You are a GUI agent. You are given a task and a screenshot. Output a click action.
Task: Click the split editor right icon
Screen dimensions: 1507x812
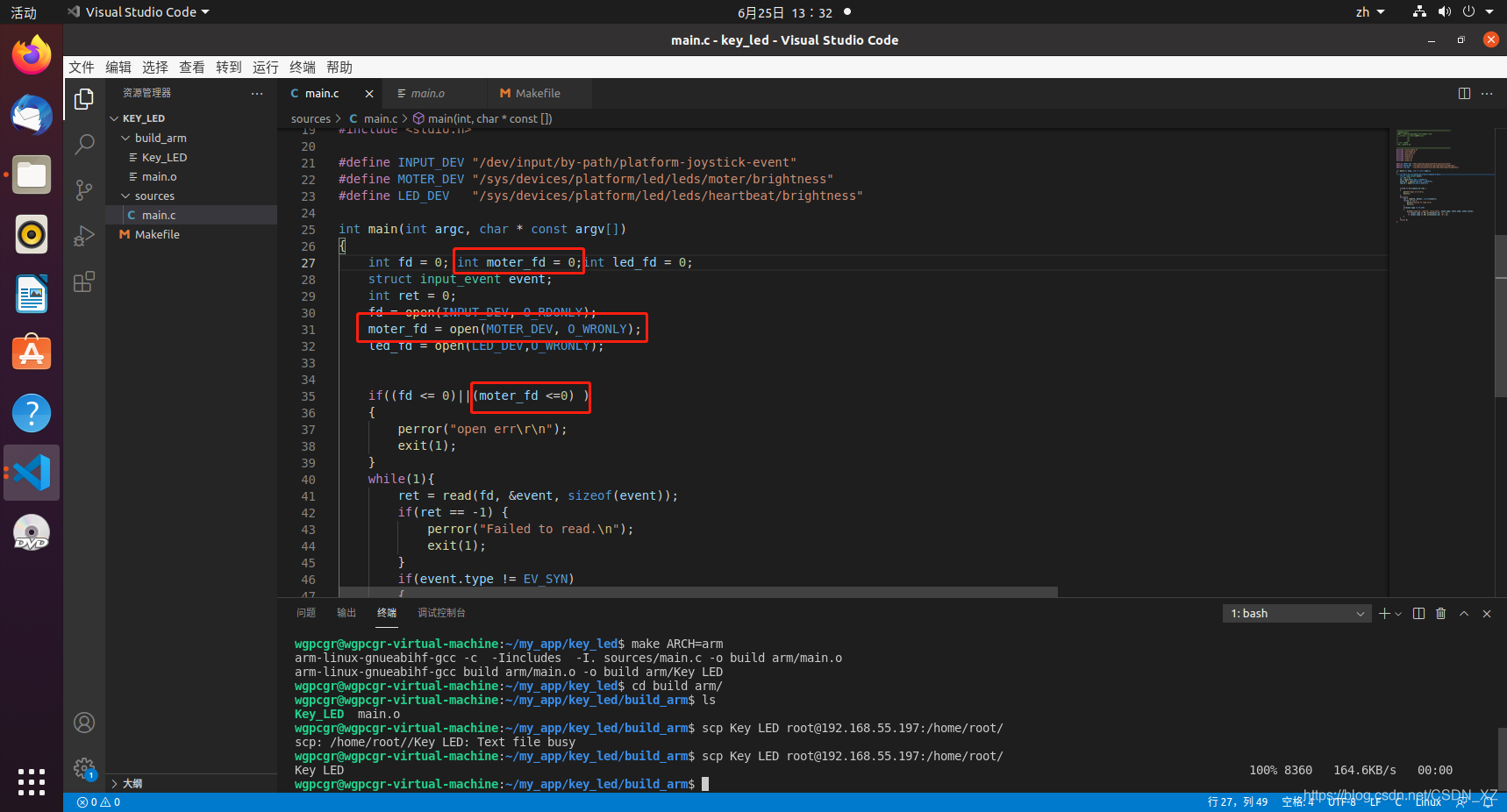[x=1464, y=93]
